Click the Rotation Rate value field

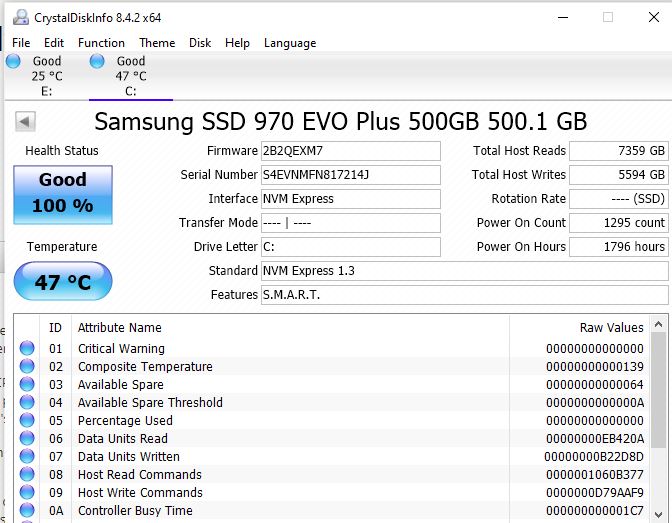pyautogui.click(x=618, y=199)
